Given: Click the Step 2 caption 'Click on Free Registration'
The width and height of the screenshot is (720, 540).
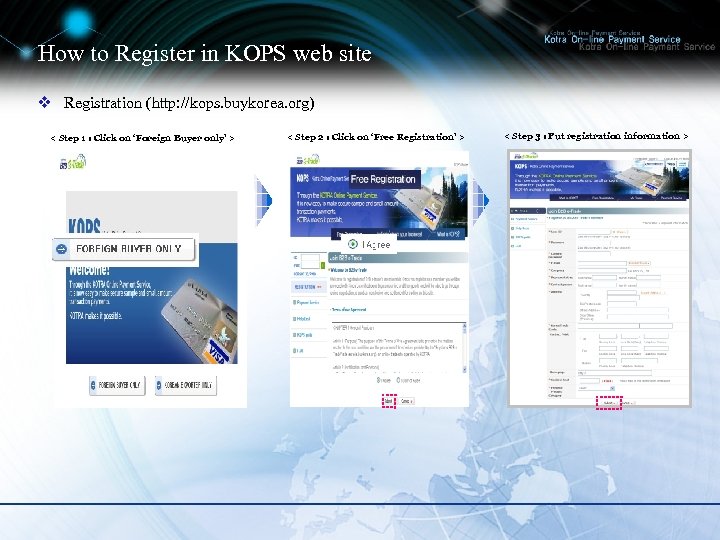Looking at the screenshot, I should coord(376,137).
